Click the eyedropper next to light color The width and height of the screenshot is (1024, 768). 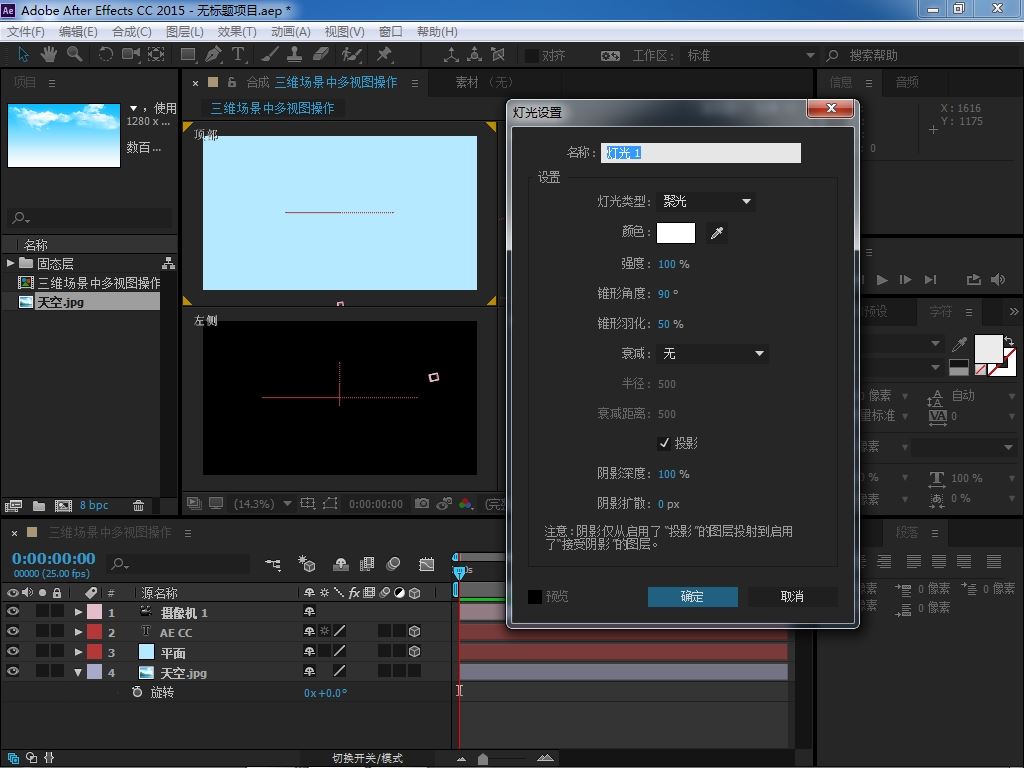[716, 233]
